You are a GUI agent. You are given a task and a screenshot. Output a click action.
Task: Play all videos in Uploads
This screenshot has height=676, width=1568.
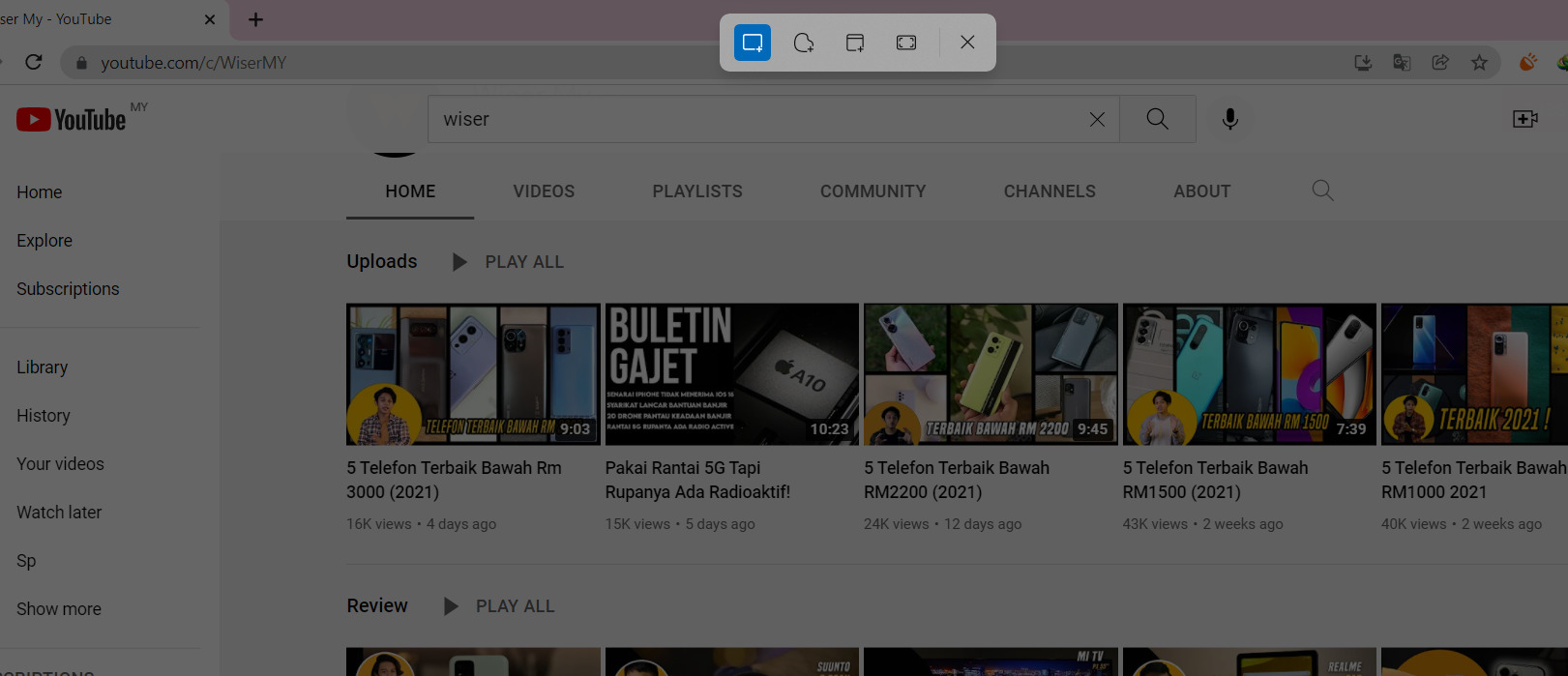[x=509, y=262]
